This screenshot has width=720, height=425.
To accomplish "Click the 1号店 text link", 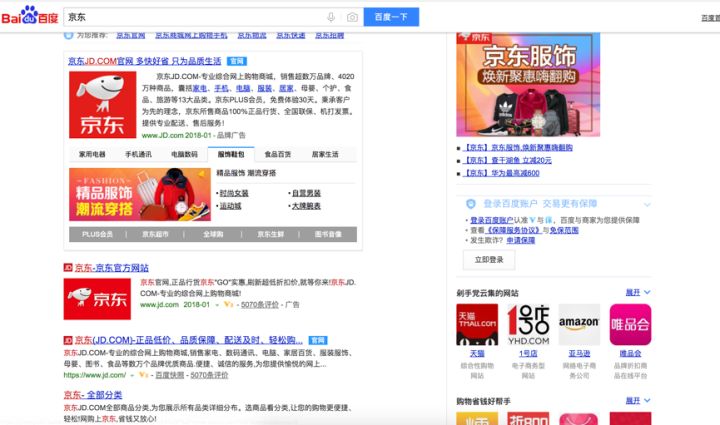I will [528, 353].
